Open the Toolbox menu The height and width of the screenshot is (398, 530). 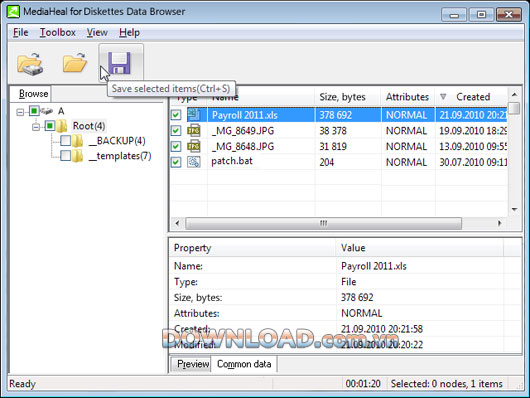point(57,32)
